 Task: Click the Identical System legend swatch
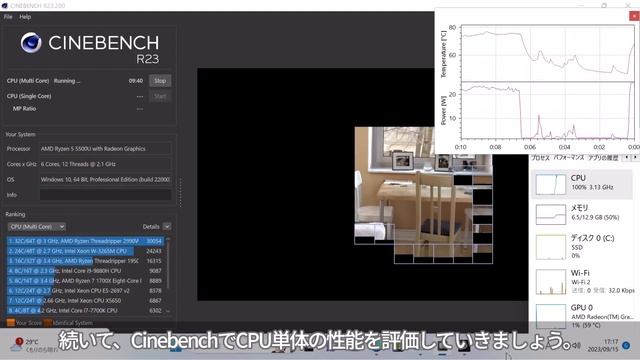48,323
